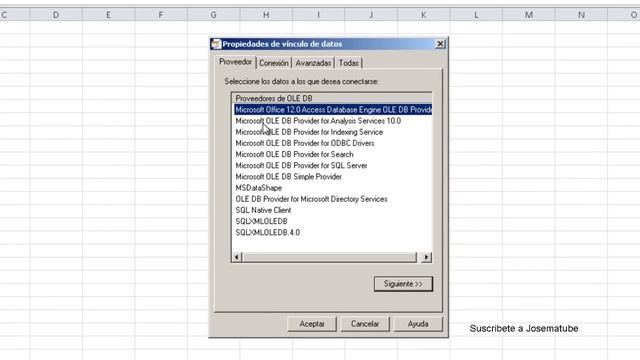Screen dimensions: 640x360
Task: Select SQL Native Client provider
Action: point(263,210)
